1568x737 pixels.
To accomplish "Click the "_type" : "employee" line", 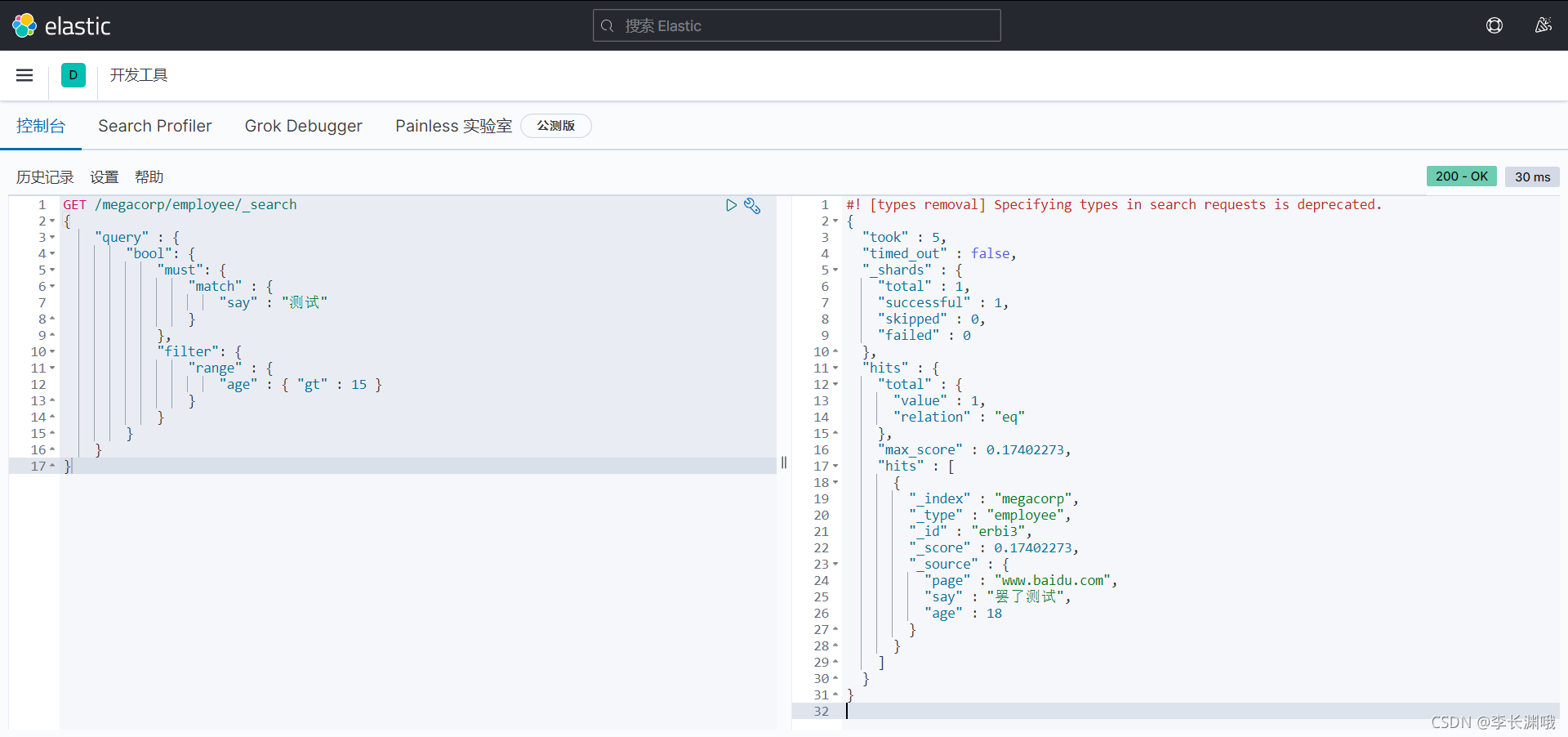I will point(990,516).
